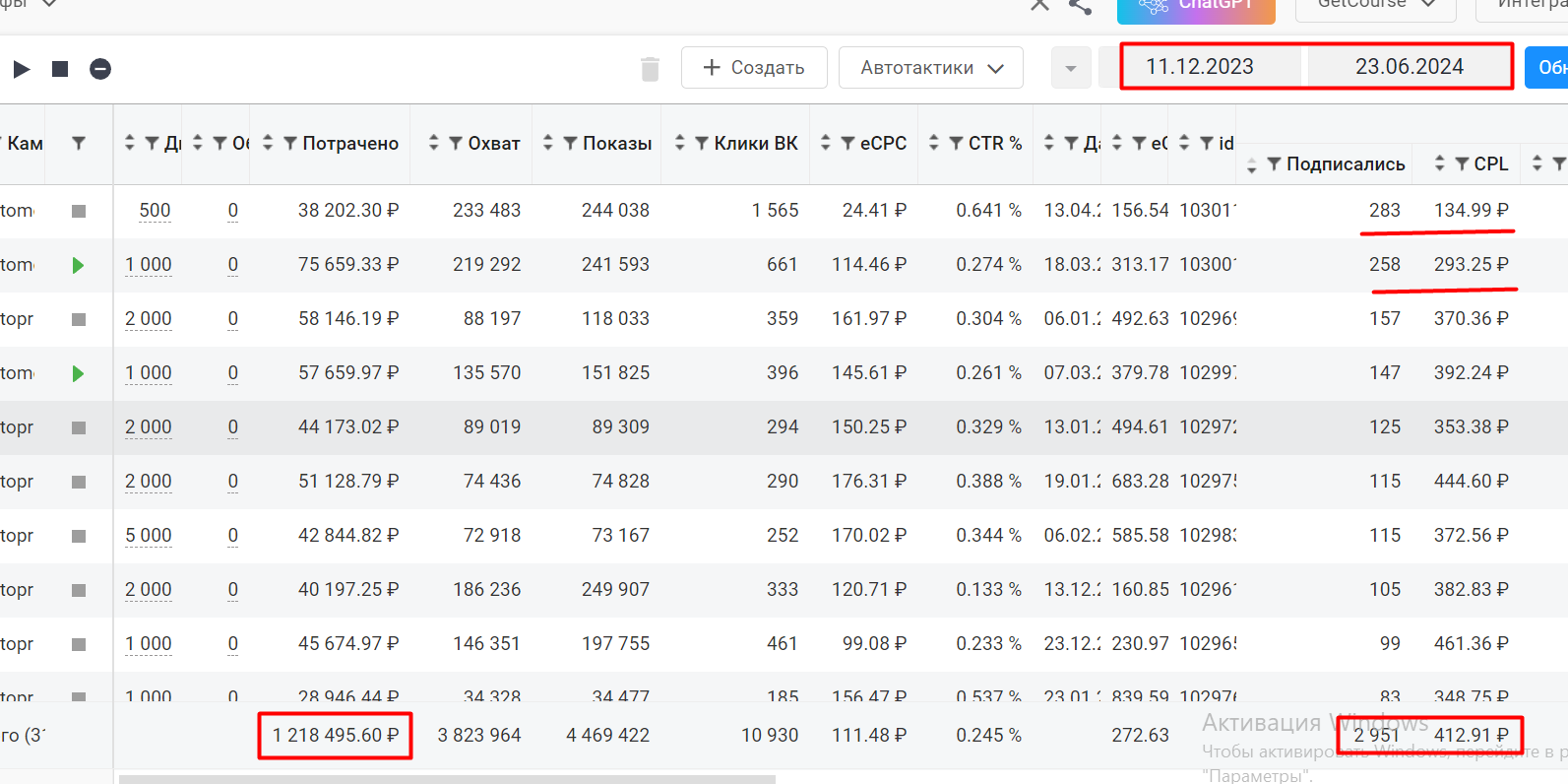Open the Автотактики dropdown
Image resolution: width=1568 pixels, height=784 pixels.
(x=931, y=68)
